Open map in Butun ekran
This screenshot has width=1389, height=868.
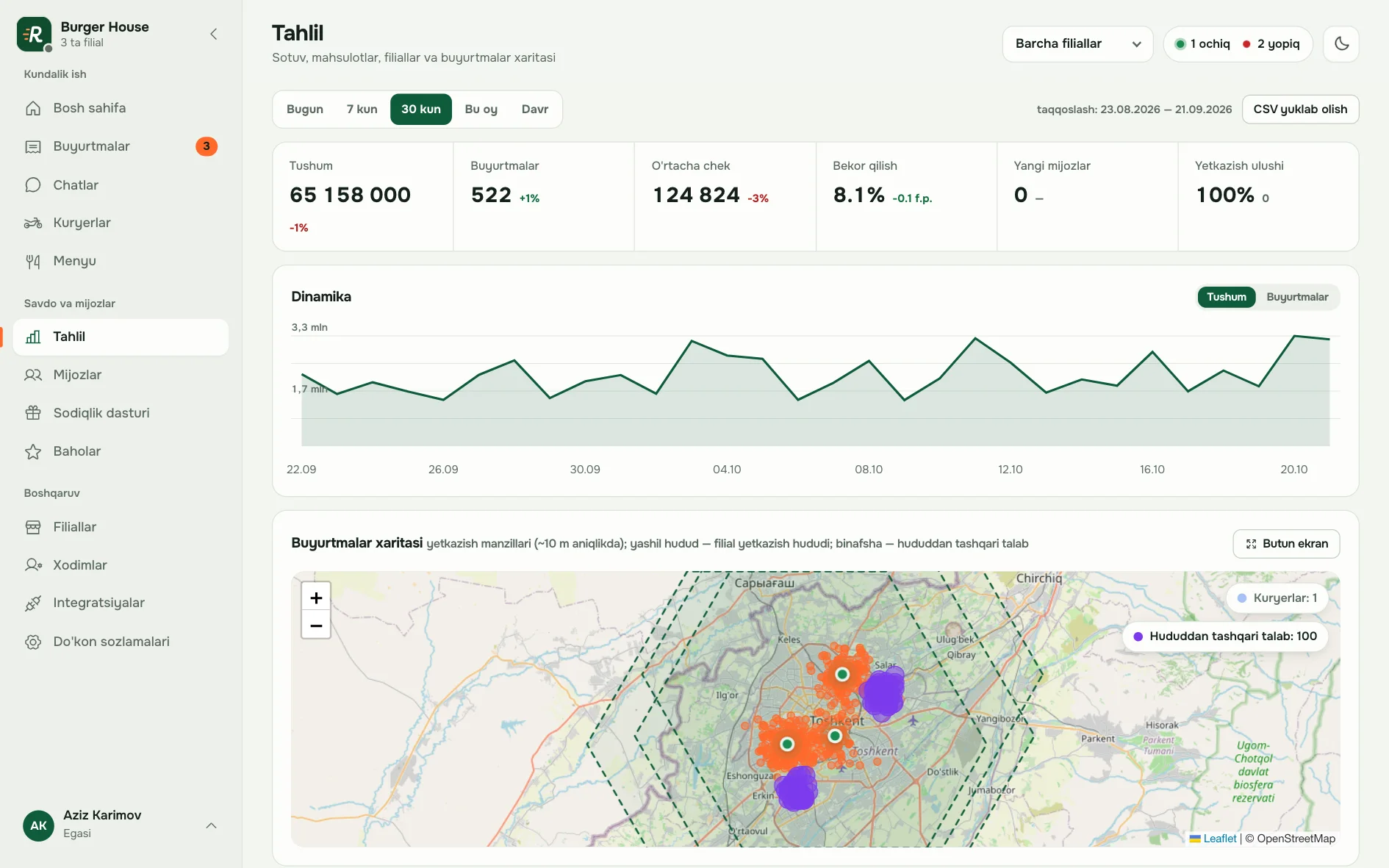pos(1286,544)
